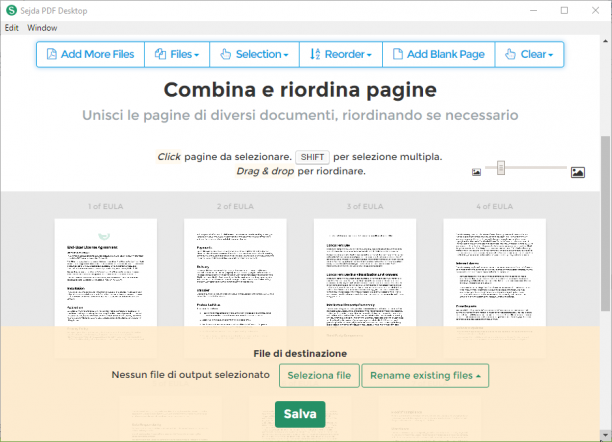Open the Reorder dropdown options
Screen dimensions: 612x442
341,54
